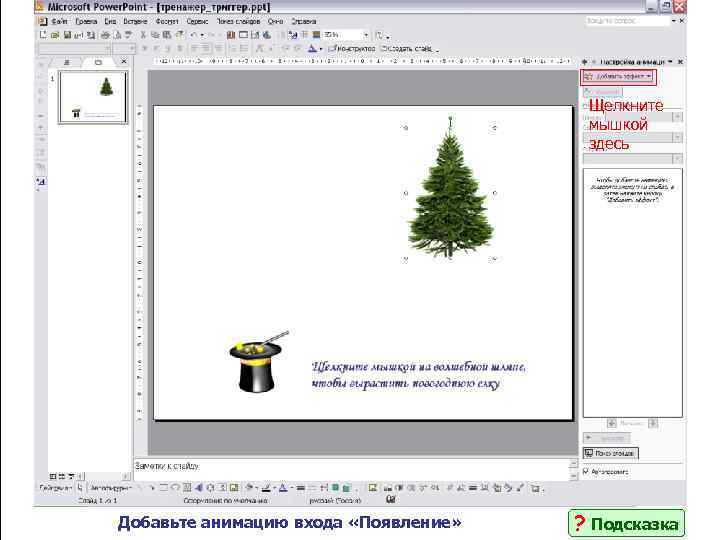Toggle the AutoPreview checkbox

click(x=585, y=471)
